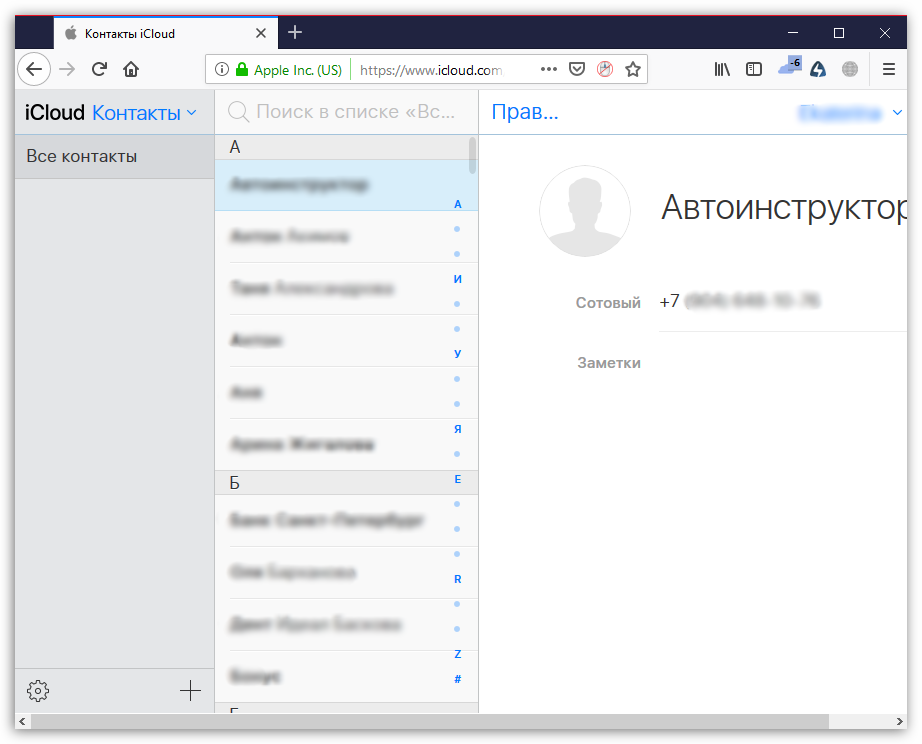Select the Контакты iCloud browser tab
922x744 pixels.
click(x=166, y=33)
